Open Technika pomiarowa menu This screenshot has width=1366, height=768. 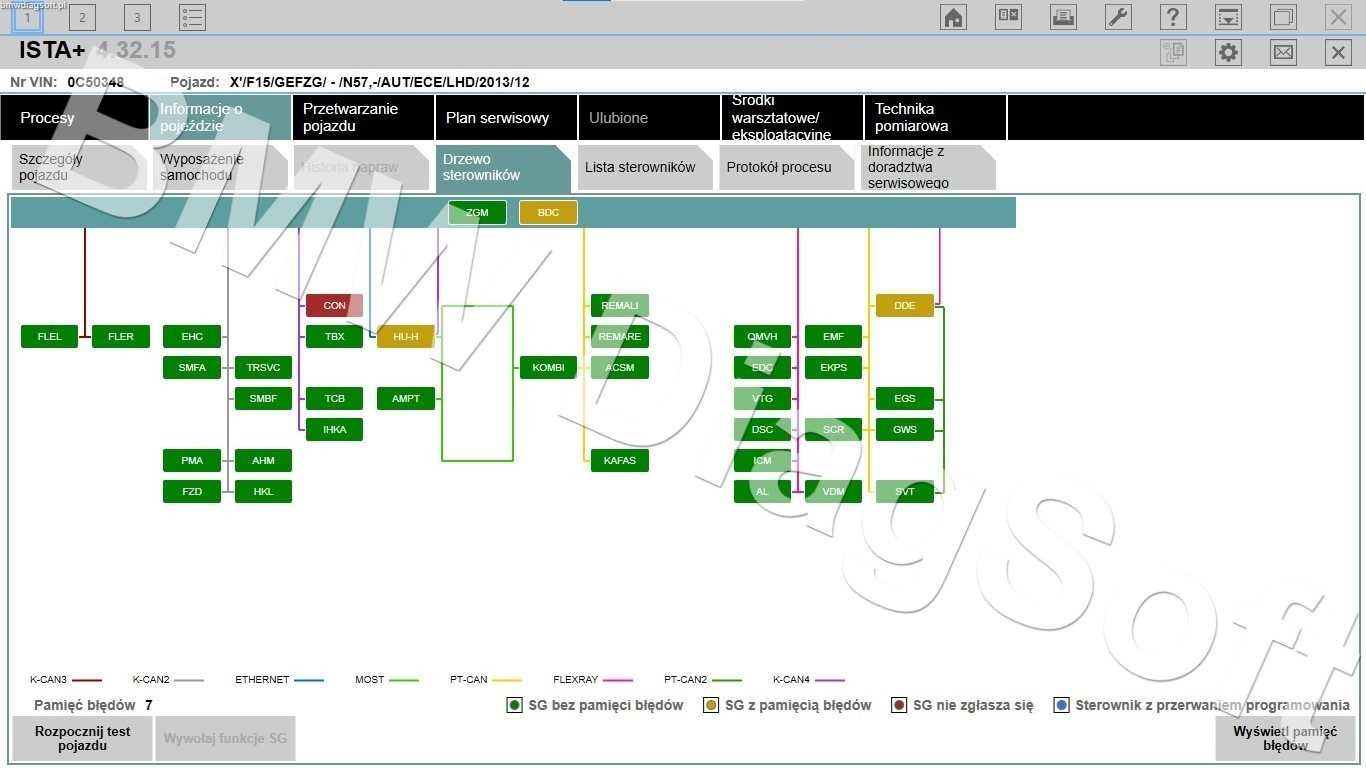coord(935,118)
